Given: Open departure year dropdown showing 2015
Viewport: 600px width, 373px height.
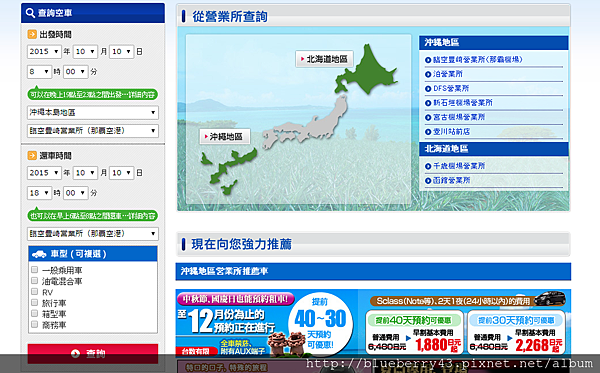Looking at the screenshot, I should click(44, 51).
